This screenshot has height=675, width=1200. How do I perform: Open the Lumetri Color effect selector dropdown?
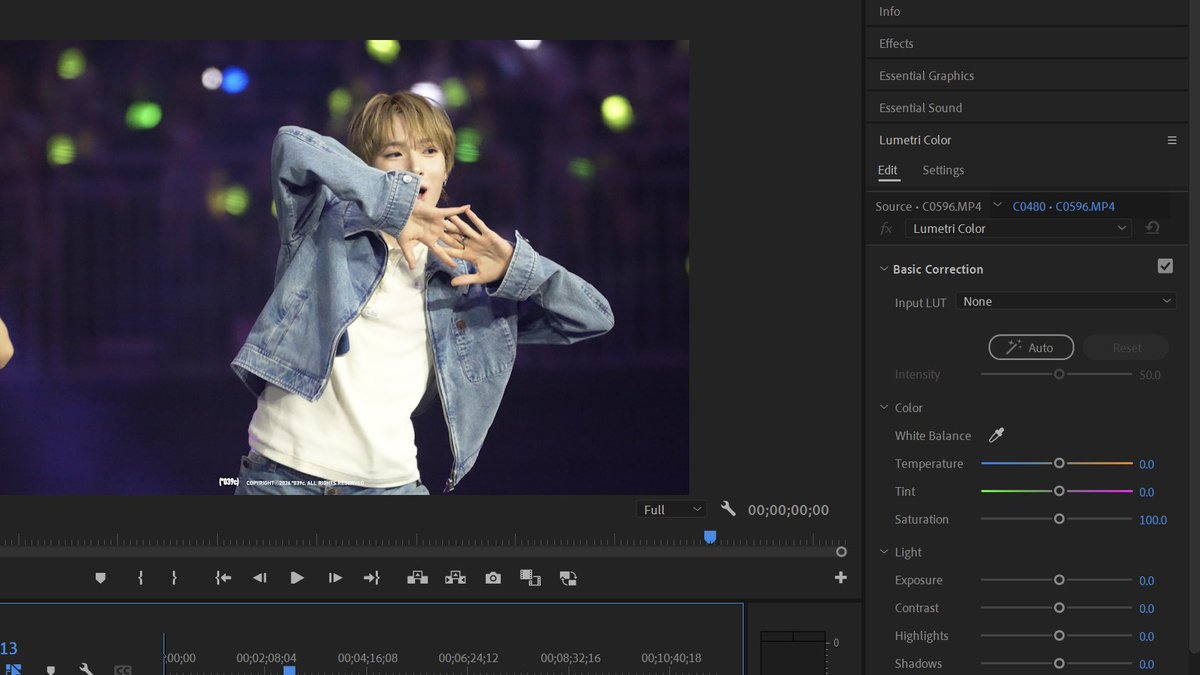1018,228
